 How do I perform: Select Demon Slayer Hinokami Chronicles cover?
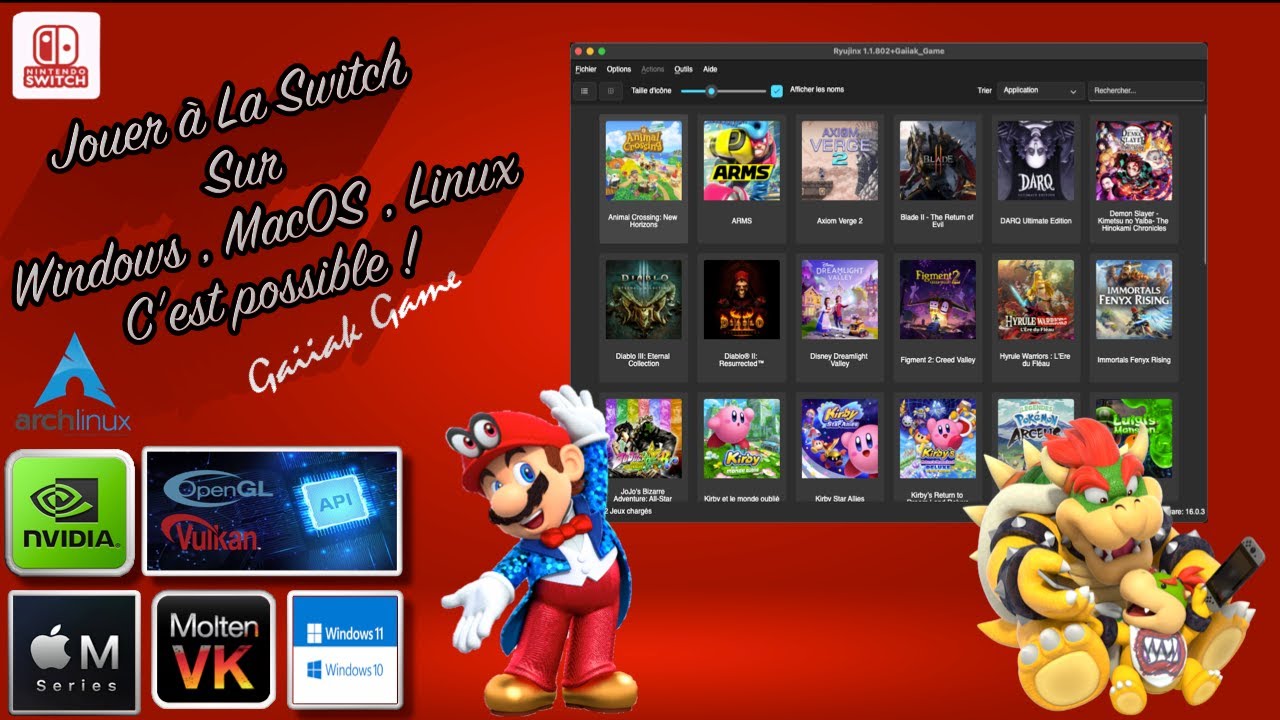[x=1134, y=160]
